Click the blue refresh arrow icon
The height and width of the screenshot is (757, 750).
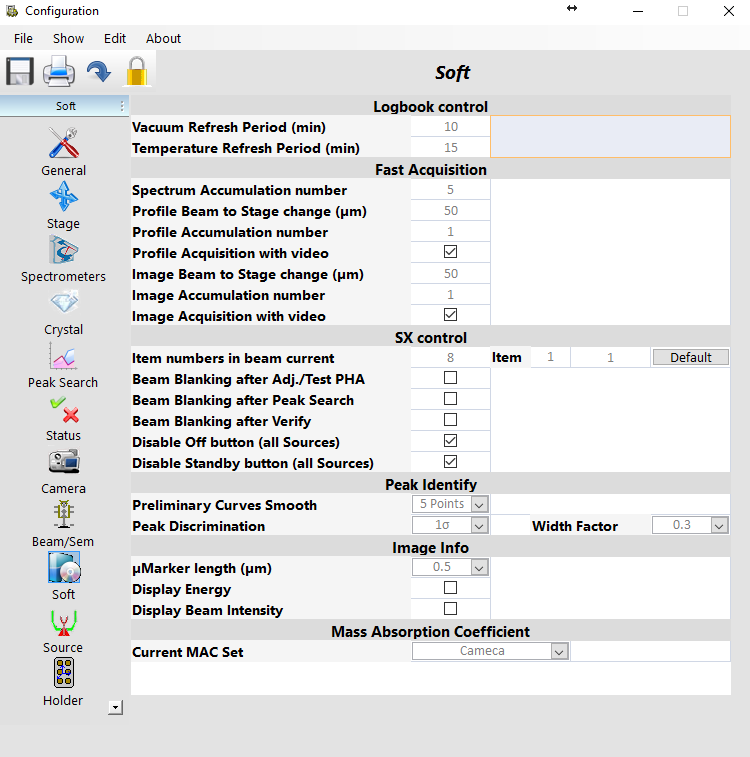[98, 72]
